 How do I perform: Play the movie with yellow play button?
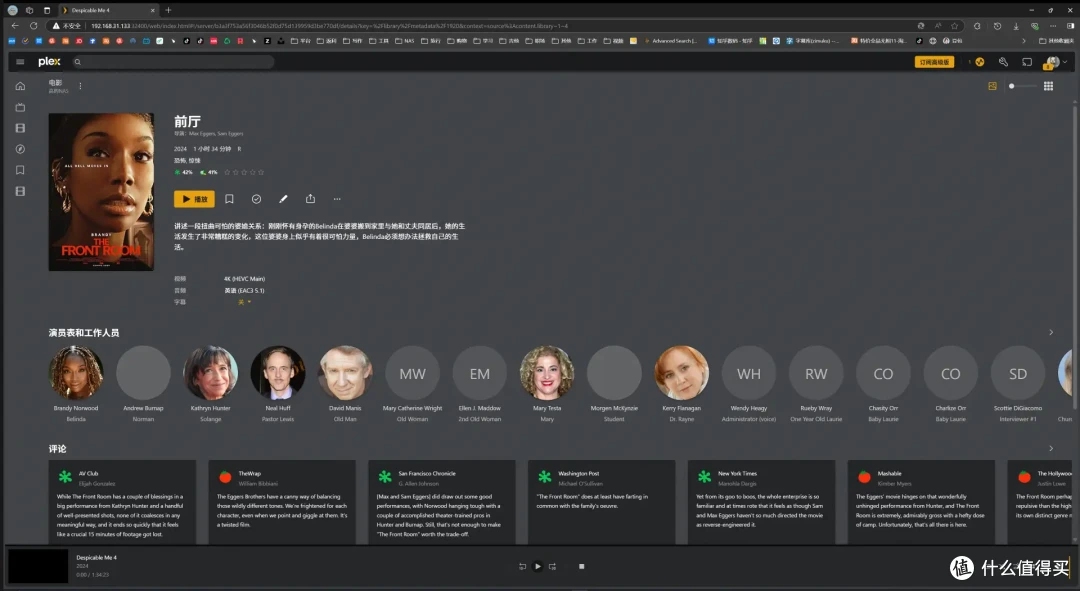click(x=194, y=199)
